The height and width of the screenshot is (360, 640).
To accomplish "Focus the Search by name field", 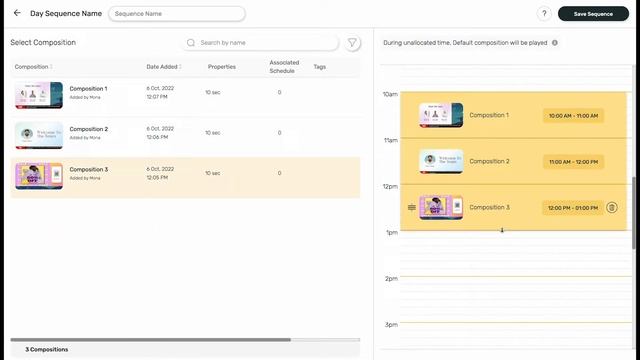I will tap(260, 43).
